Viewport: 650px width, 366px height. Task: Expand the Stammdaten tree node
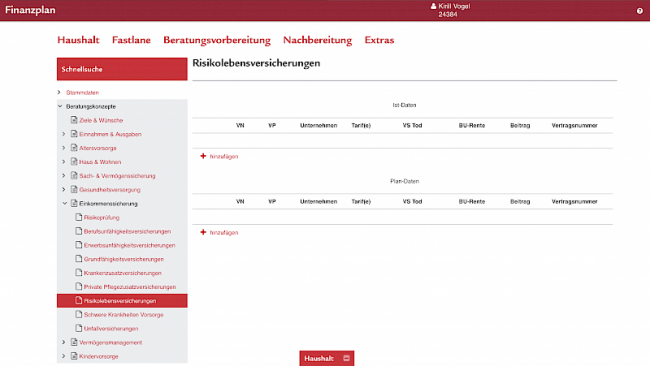[59, 92]
